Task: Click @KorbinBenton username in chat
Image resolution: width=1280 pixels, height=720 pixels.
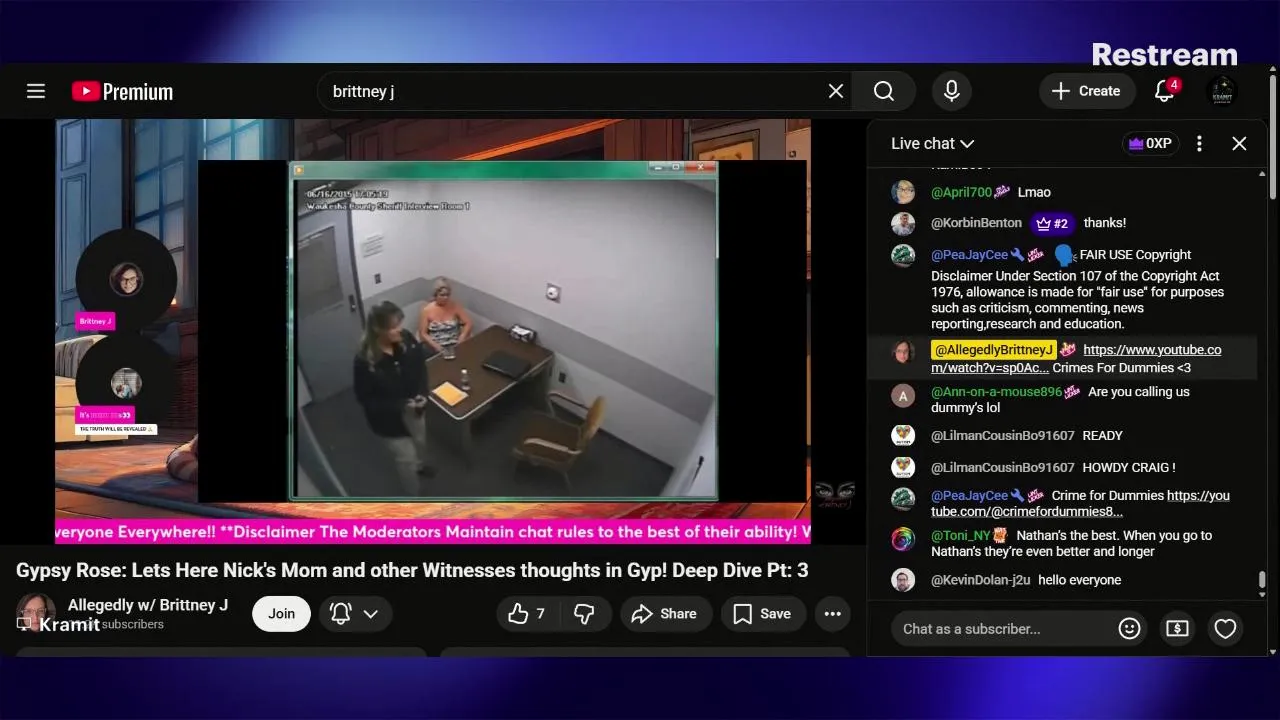Action: [x=976, y=223]
